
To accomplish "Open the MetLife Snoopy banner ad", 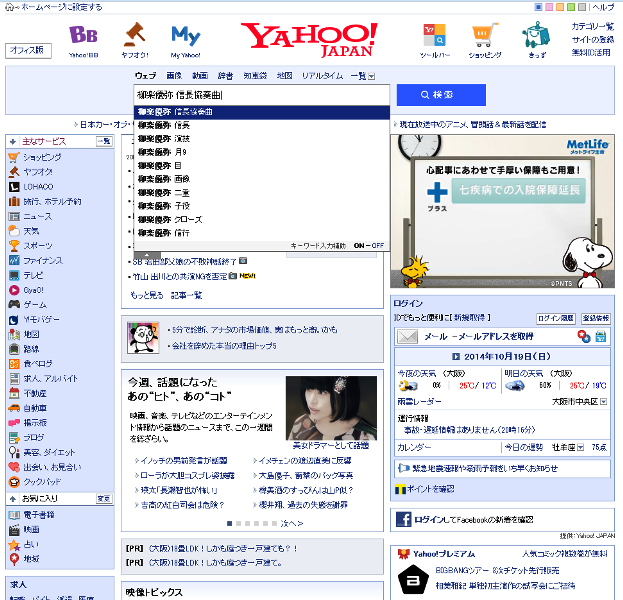I will pyautogui.click(x=502, y=211).
